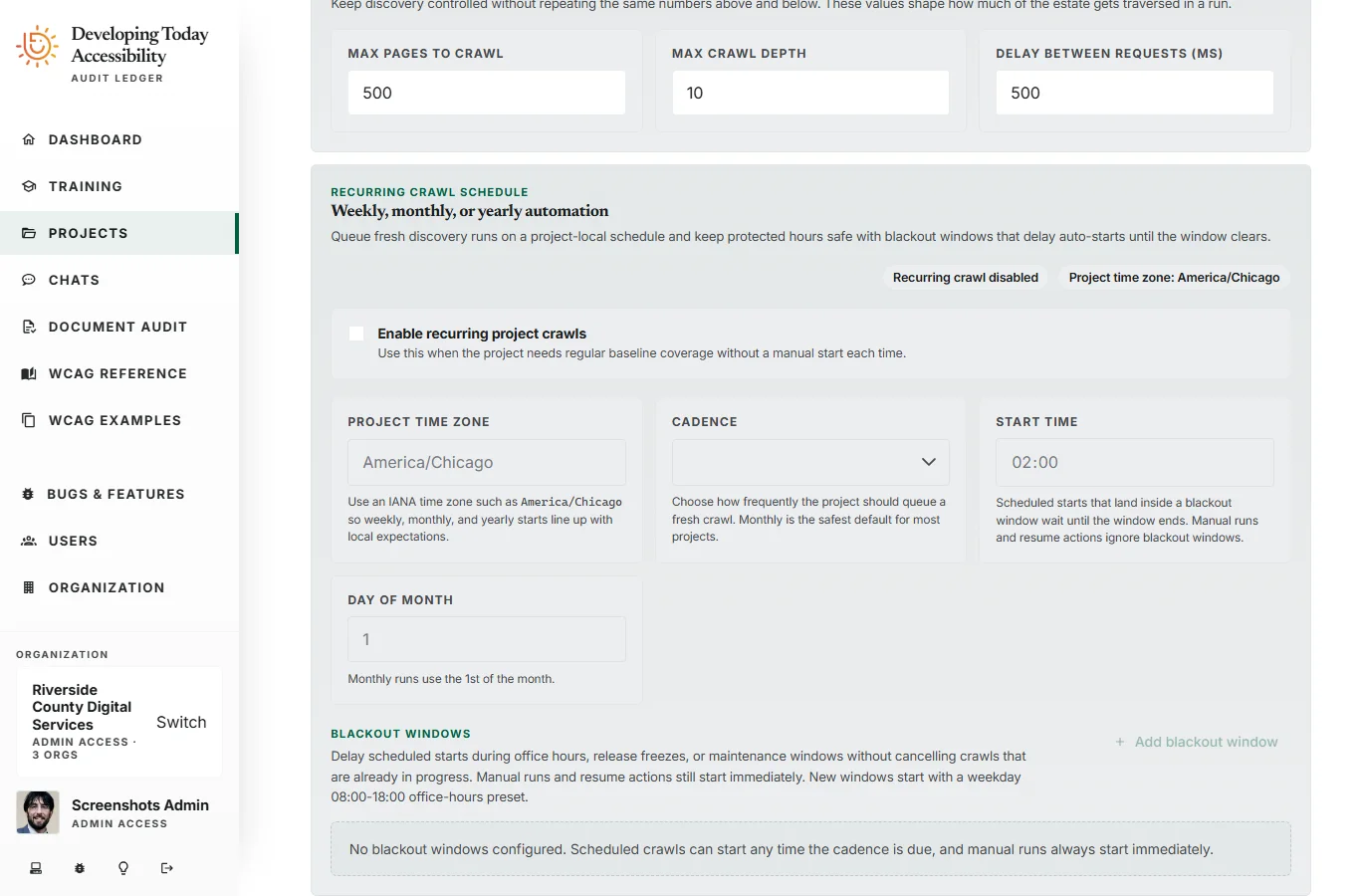Click 'Riverside County Digital Services' organization name
The height and width of the screenshot is (896, 1359).
coord(82,707)
